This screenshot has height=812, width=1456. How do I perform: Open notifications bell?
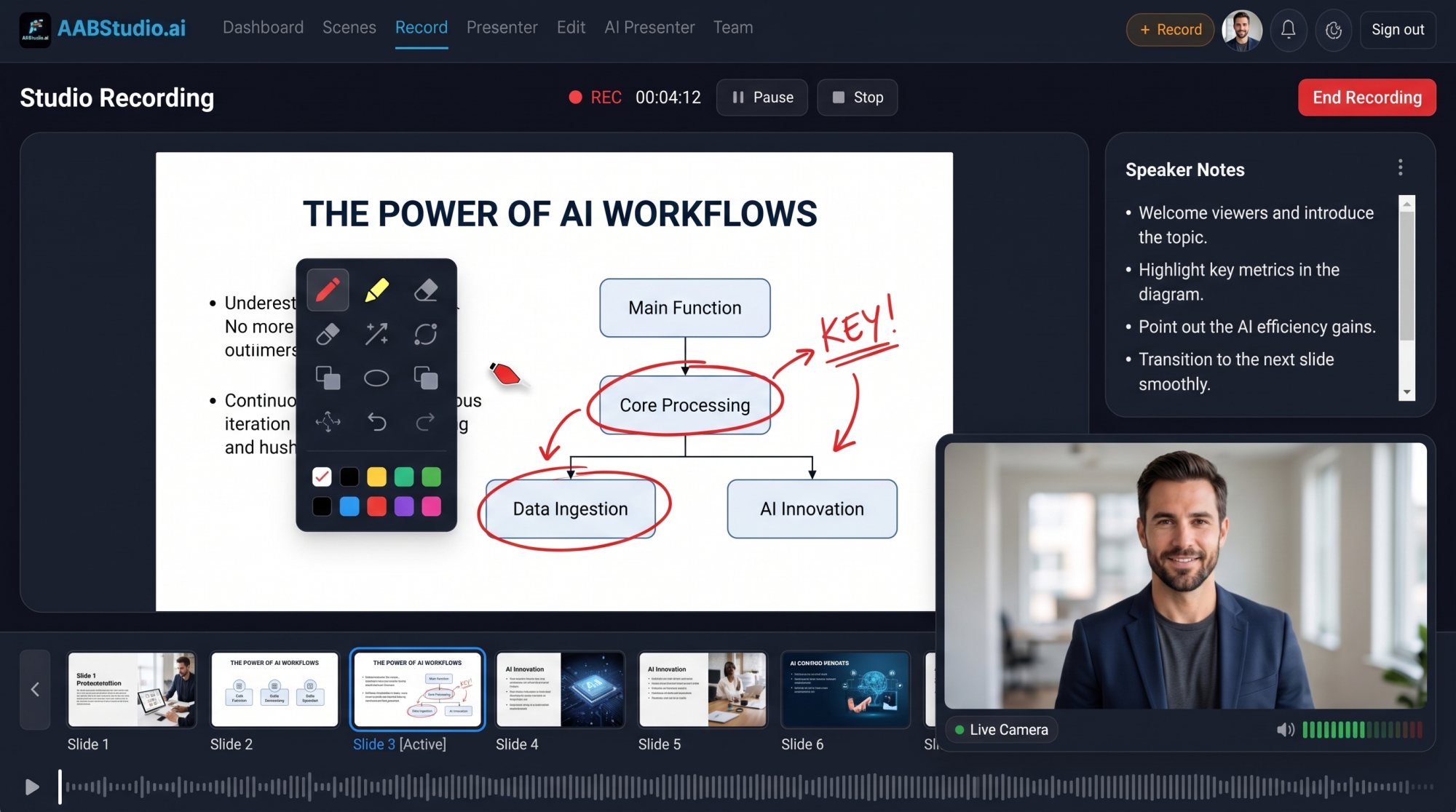coord(1289,30)
